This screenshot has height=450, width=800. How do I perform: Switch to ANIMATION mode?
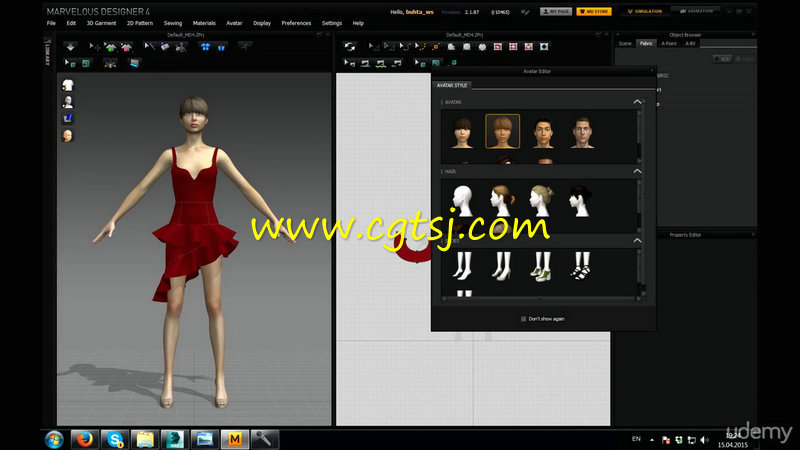point(696,11)
